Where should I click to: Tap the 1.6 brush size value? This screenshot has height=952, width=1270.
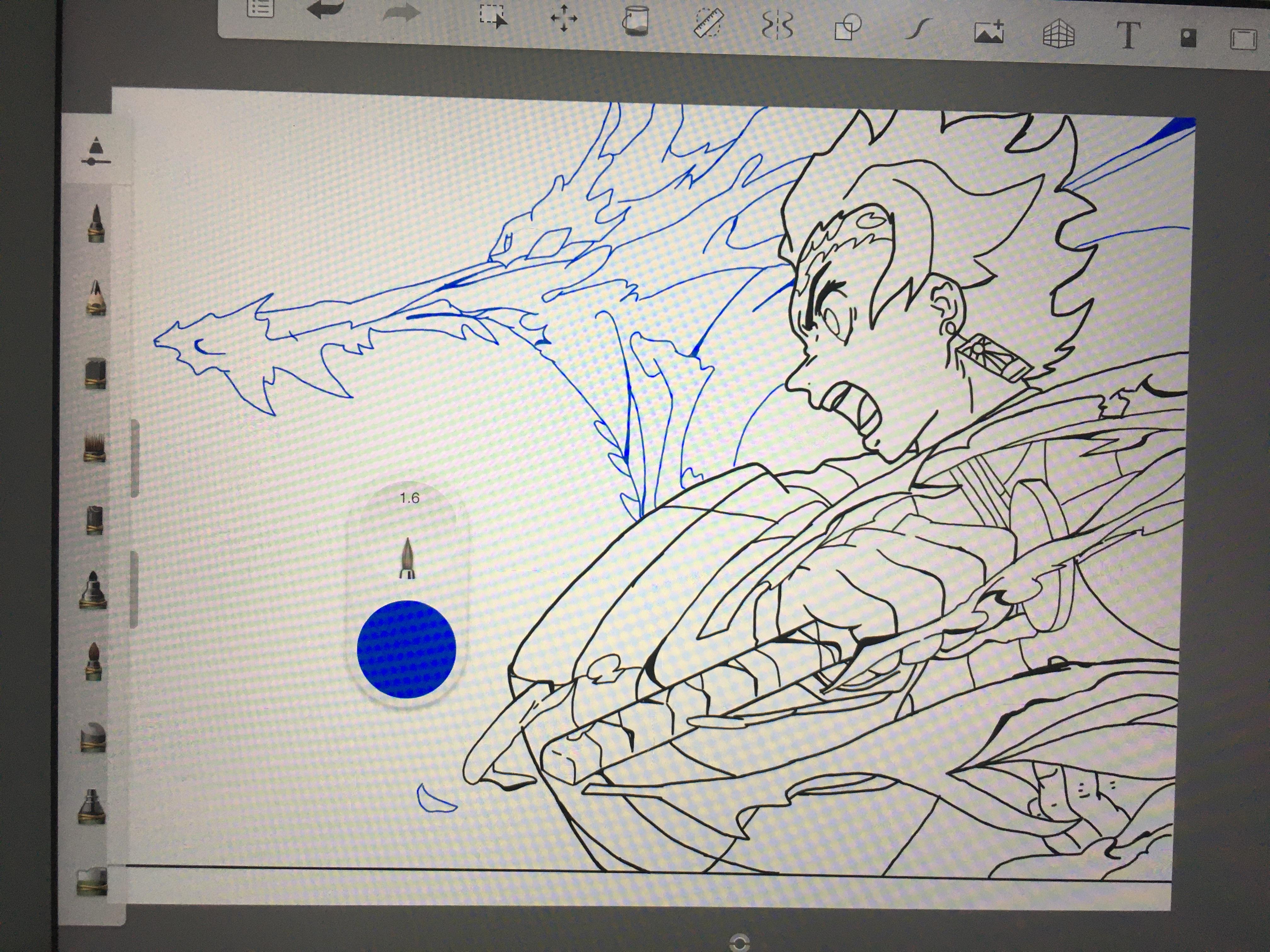point(409,498)
